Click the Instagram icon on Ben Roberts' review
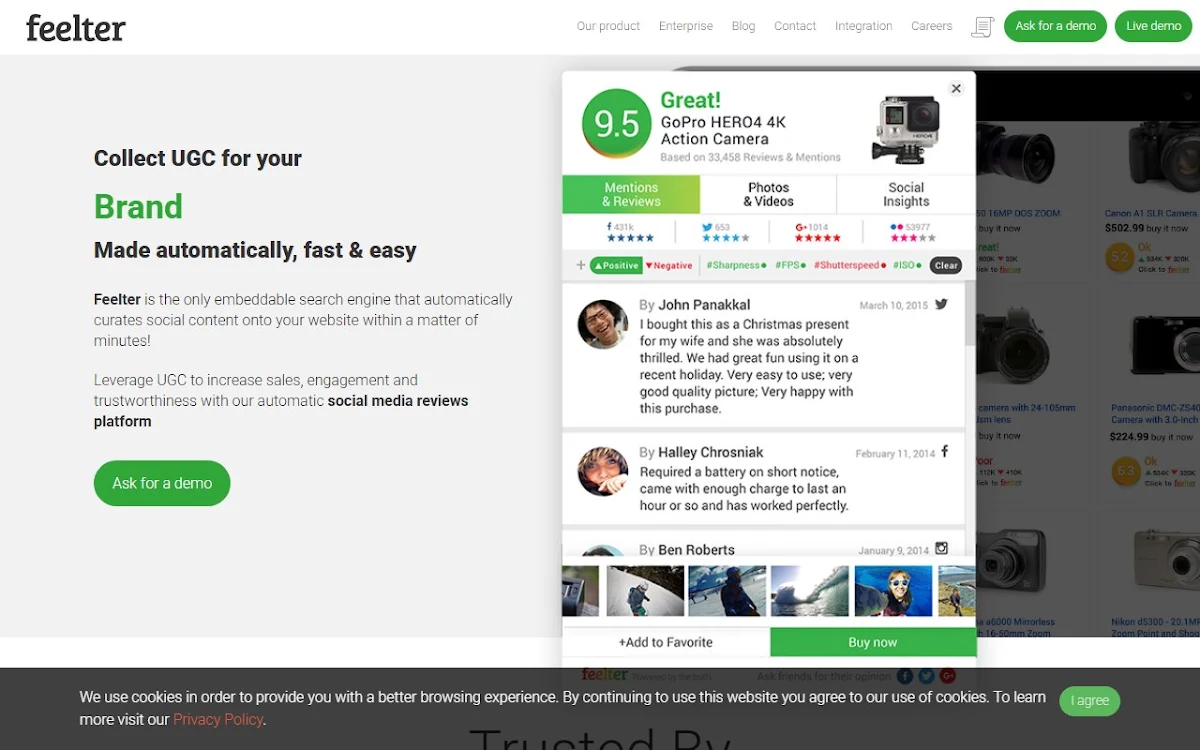The width and height of the screenshot is (1200, 750). click(x=941, y=548)
